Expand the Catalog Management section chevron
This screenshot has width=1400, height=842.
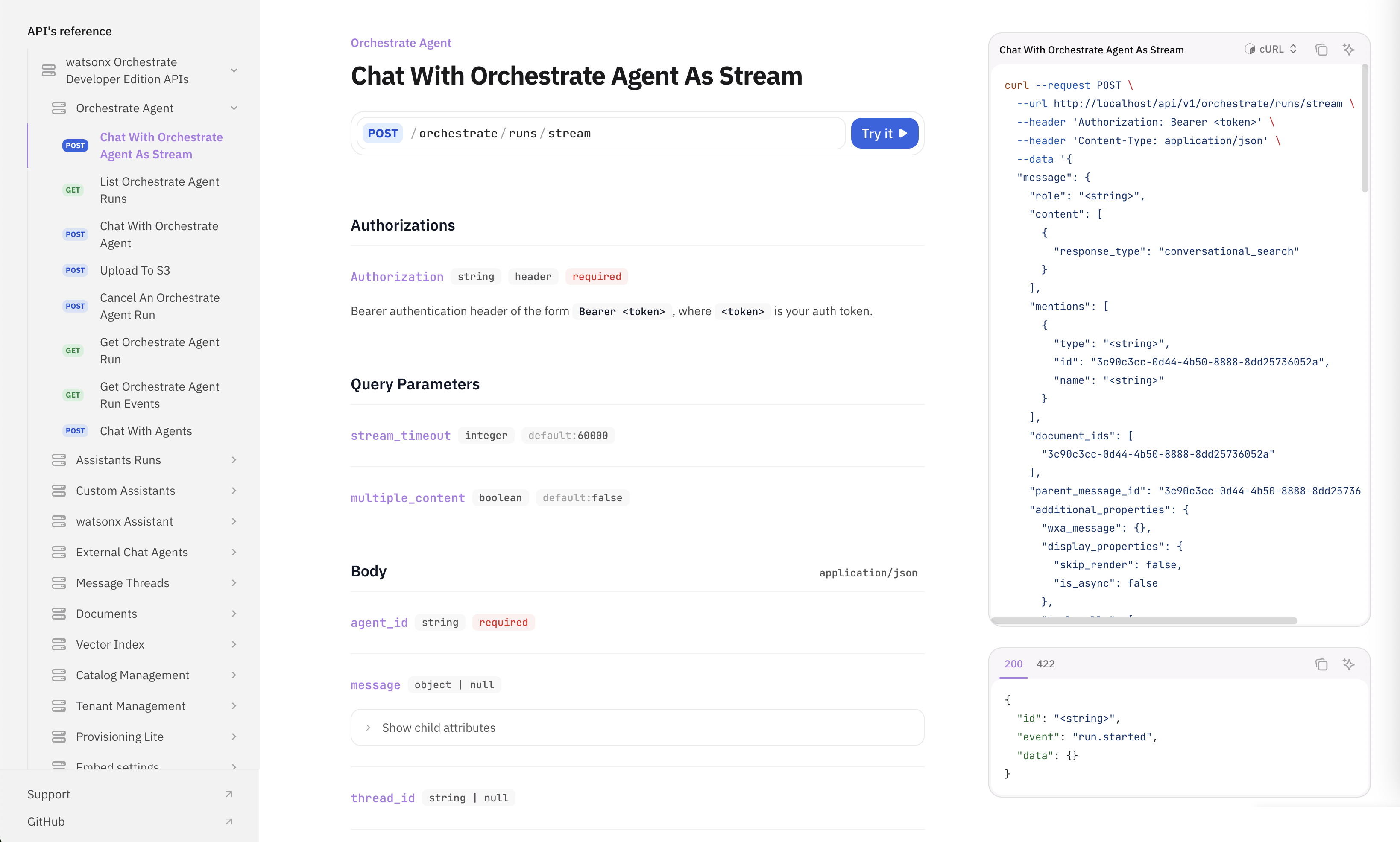click(x=234, y=675)
